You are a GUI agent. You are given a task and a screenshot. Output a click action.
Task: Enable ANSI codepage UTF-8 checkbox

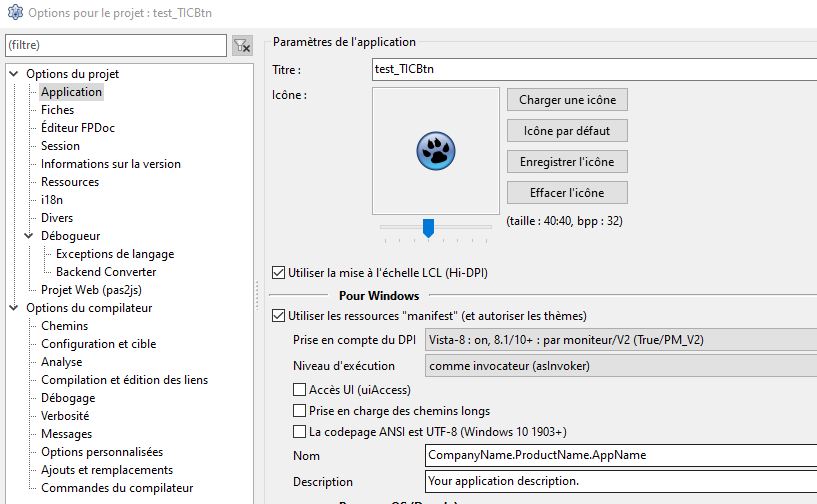click(x=299, y=432)
